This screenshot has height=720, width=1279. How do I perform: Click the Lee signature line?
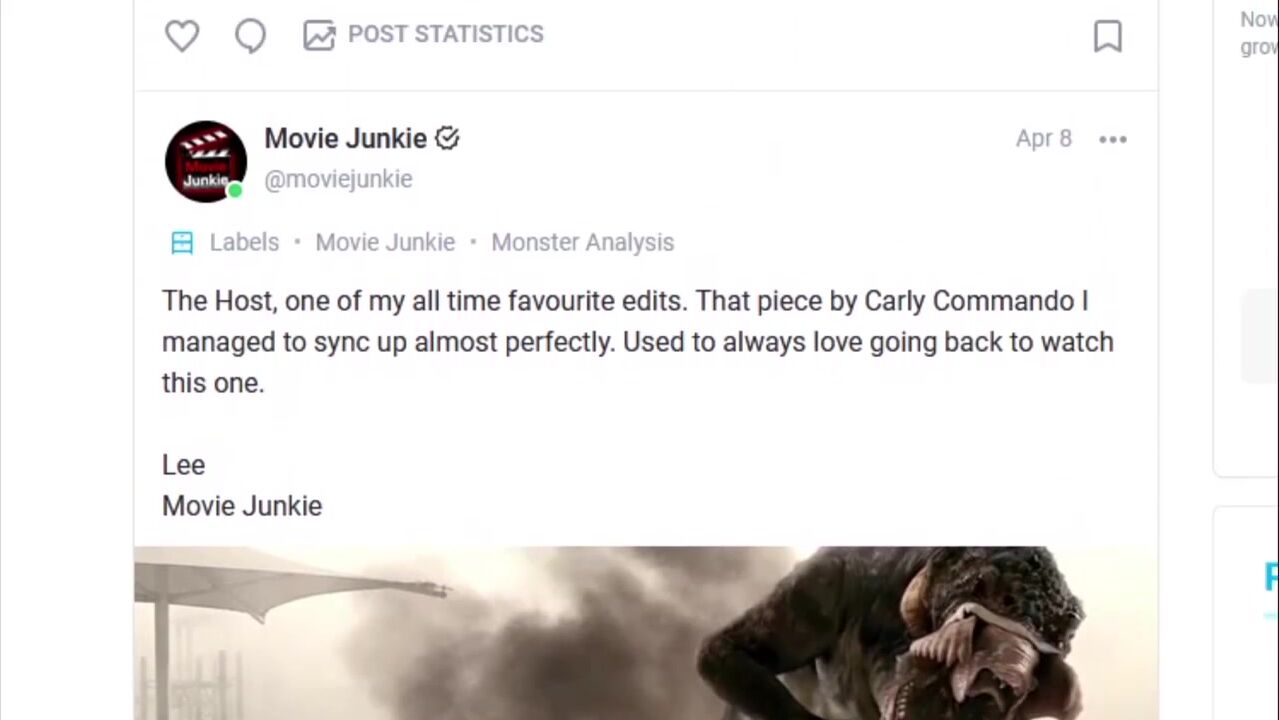pos(183,465)
